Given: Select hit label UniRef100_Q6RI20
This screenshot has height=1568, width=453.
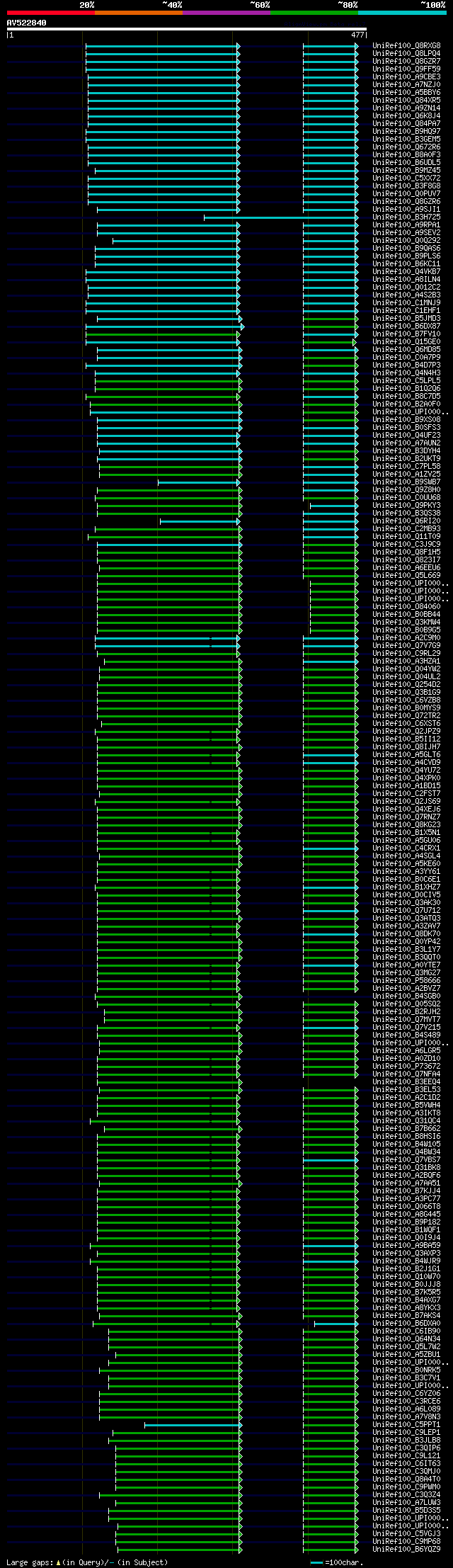Looking at the screenshot, I should coord(406,521).
